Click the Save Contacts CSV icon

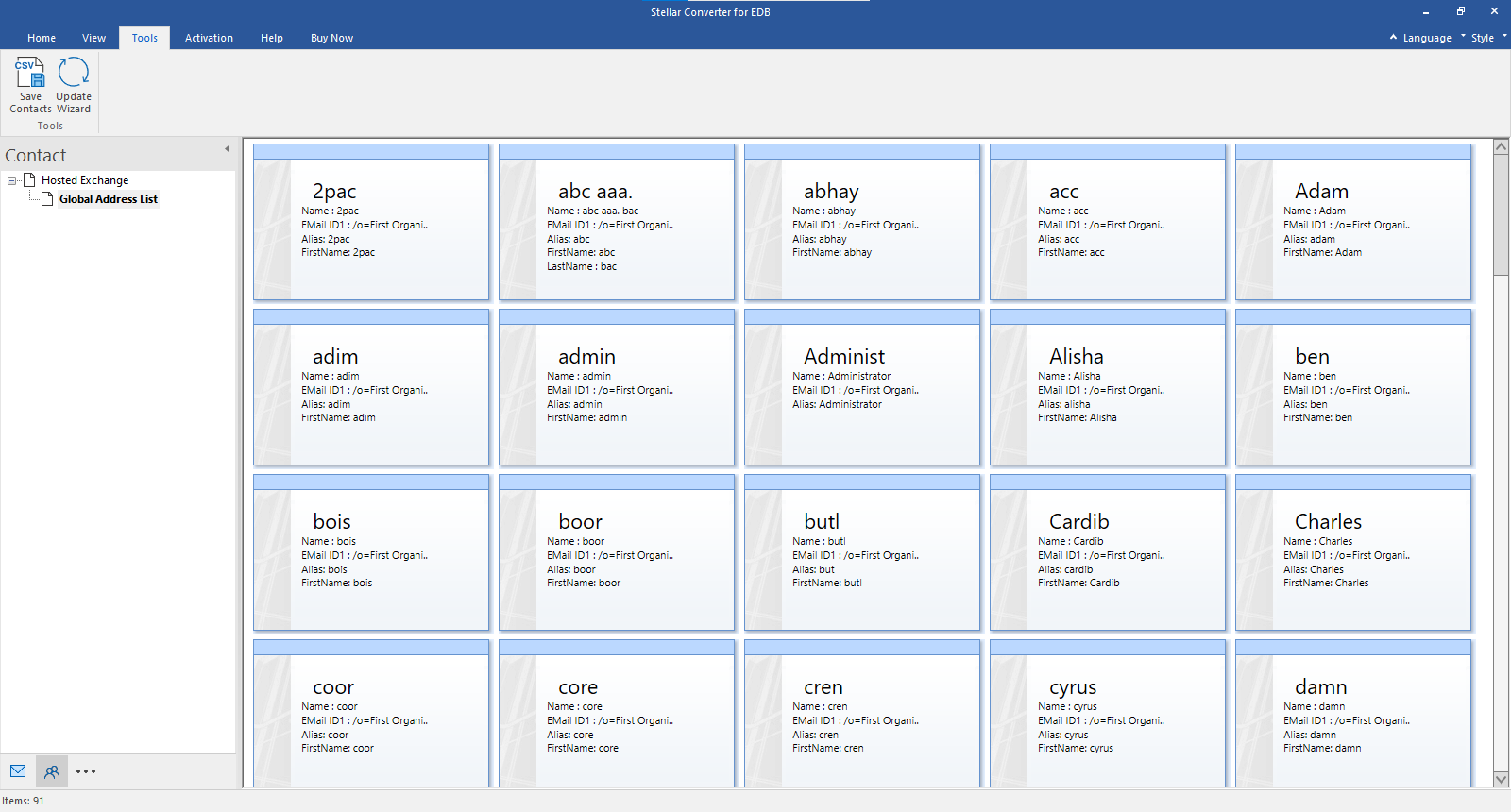point(30,85)
